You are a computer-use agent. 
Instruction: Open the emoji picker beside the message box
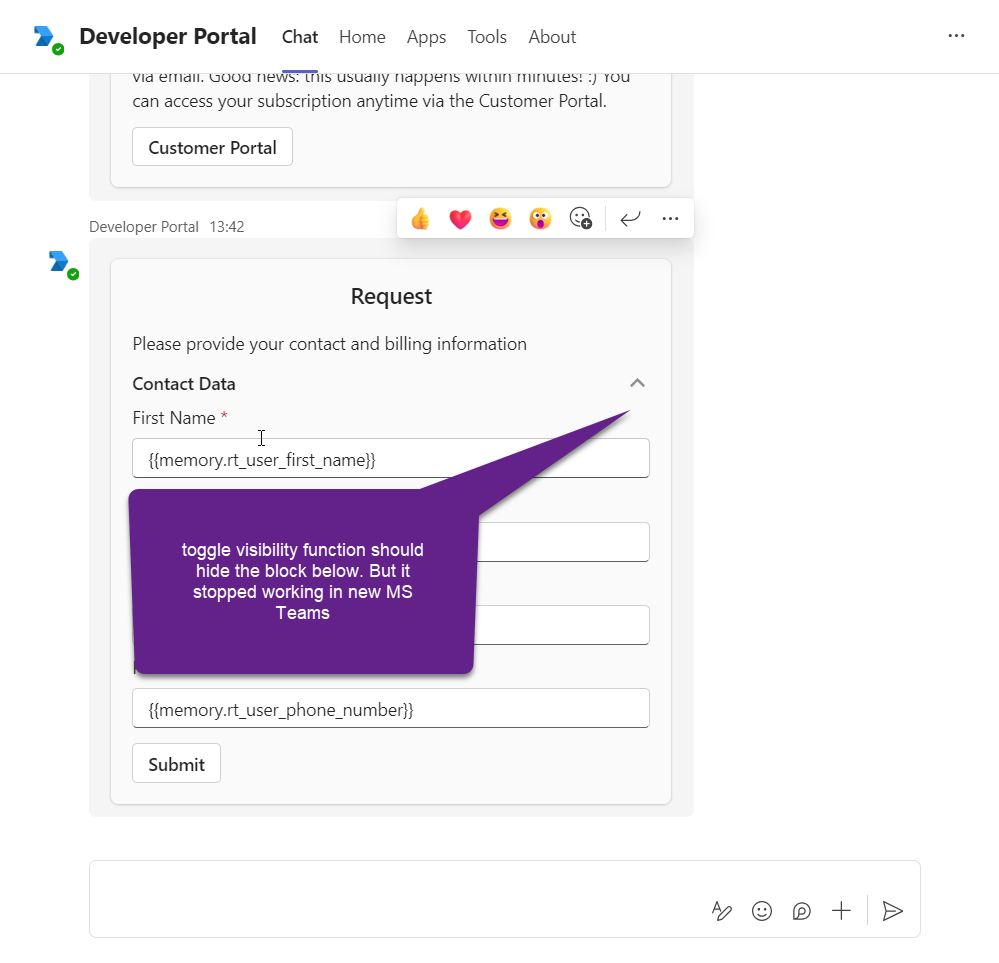[x=761, y=911]
